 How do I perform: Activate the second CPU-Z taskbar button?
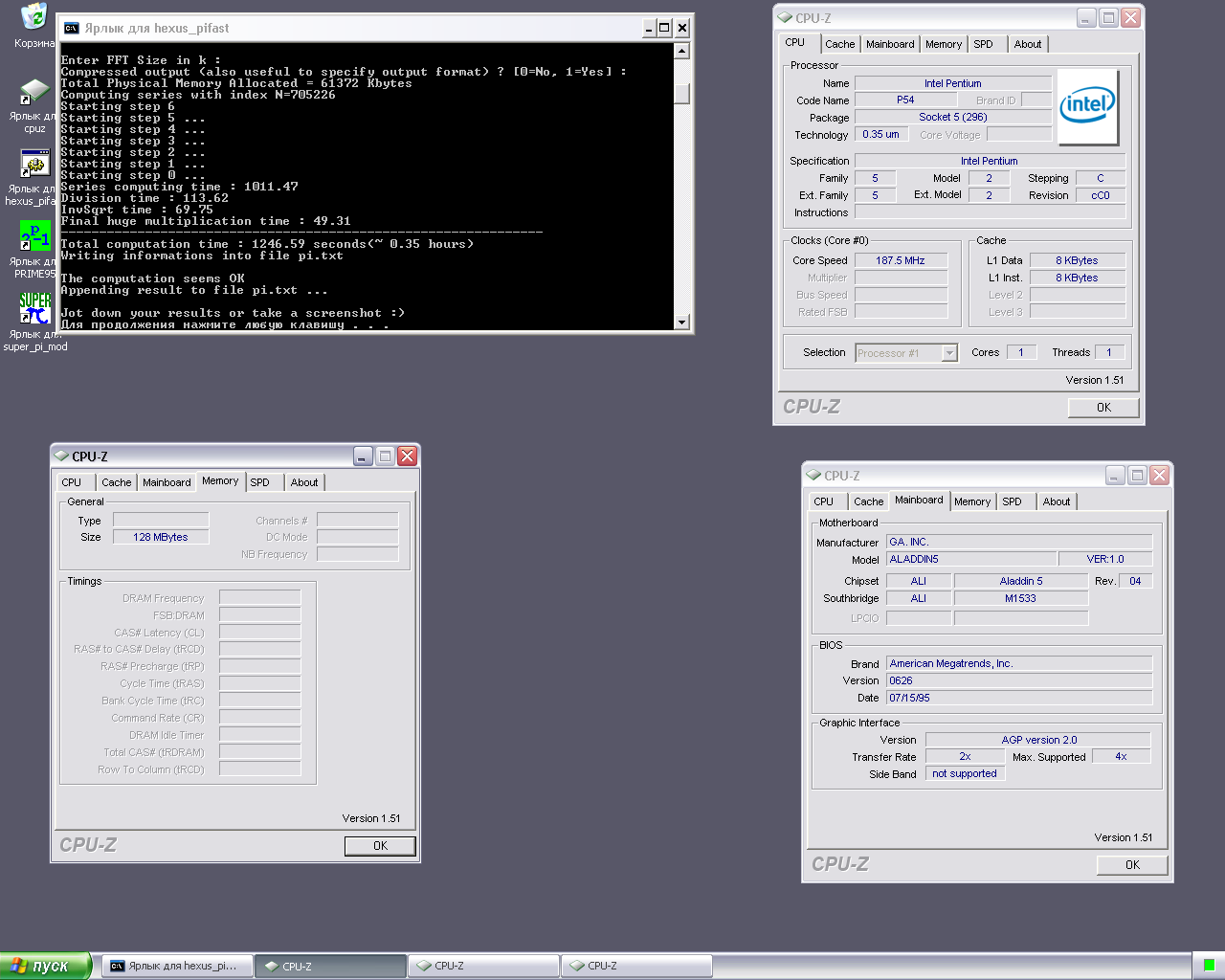483,966
